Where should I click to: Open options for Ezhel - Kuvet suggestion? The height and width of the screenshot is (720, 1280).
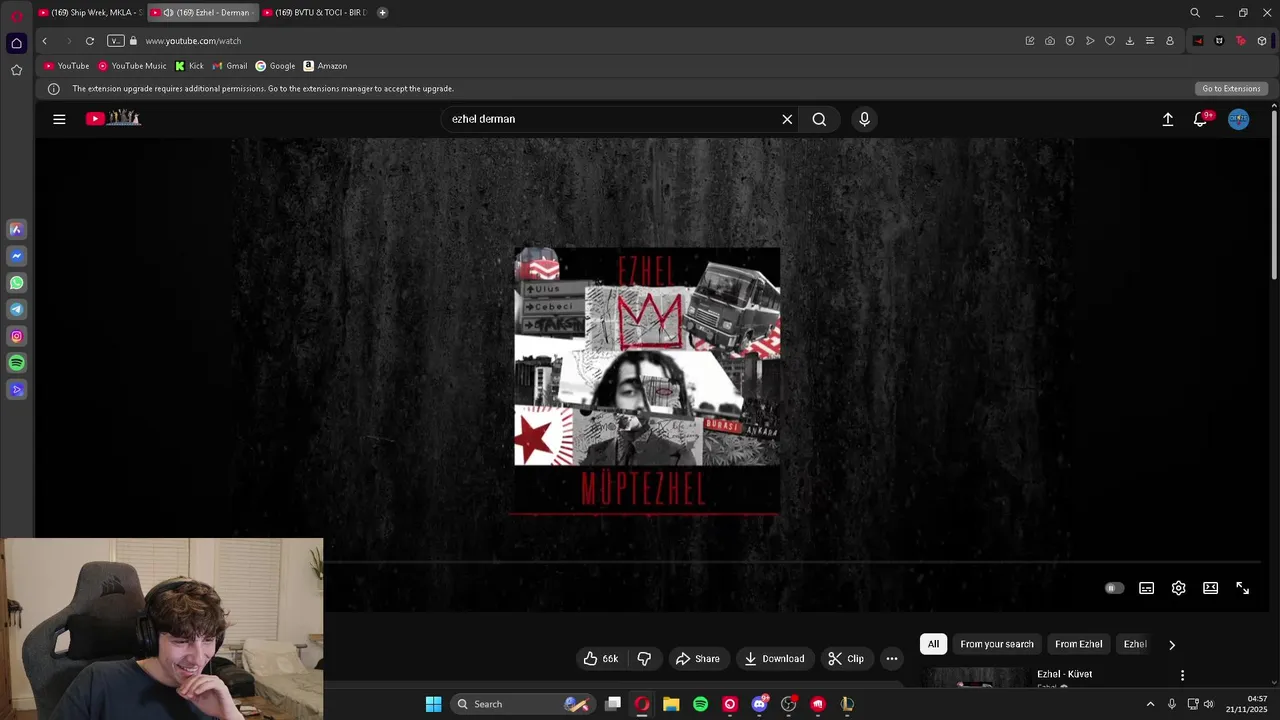click(1182, 675)
